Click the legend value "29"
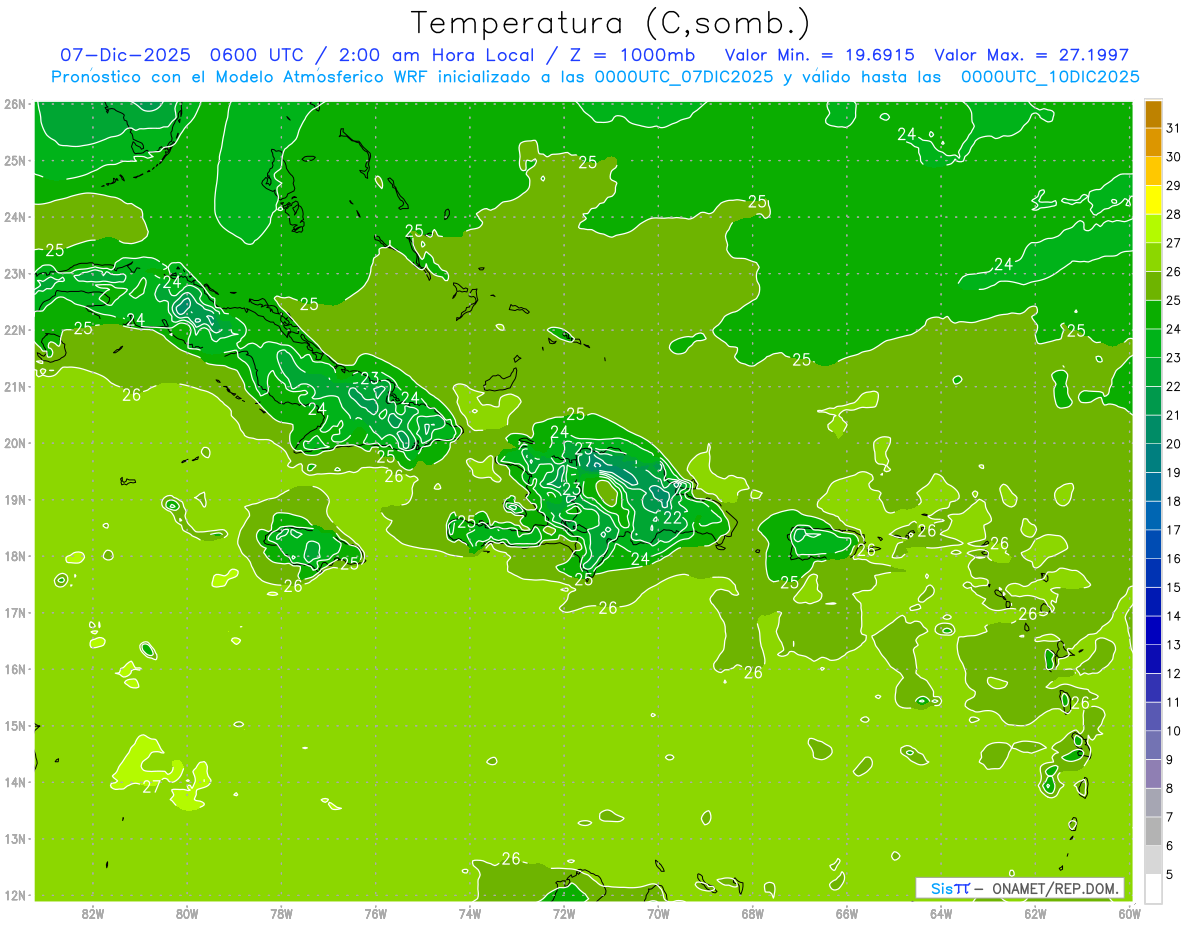Viewport: 1200px width, 927px height. pos(1173,186)
